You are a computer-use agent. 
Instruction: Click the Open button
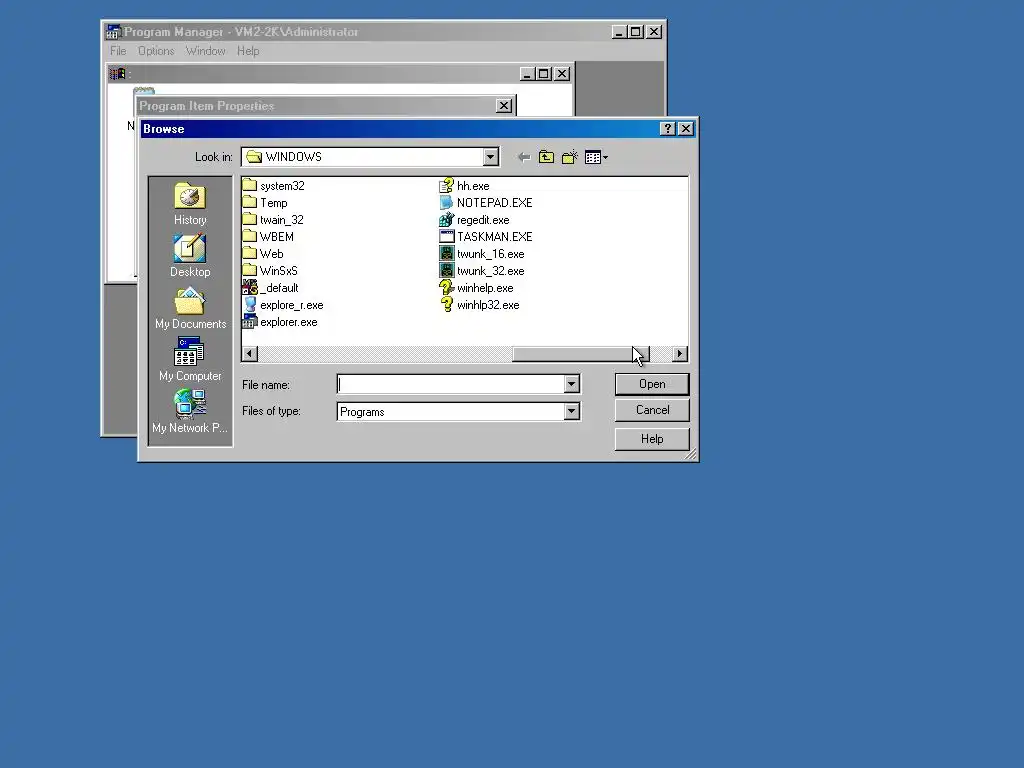(x=652, y=384)
